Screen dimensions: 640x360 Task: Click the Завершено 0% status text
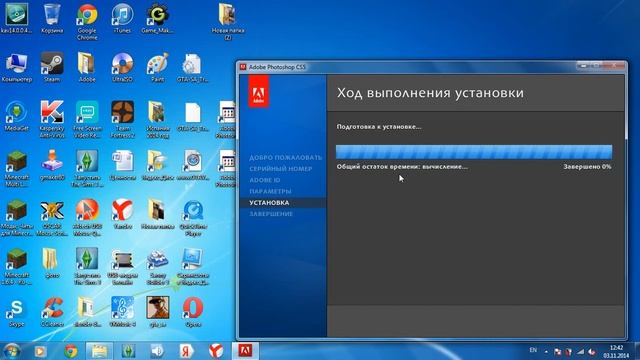point(587,167)
